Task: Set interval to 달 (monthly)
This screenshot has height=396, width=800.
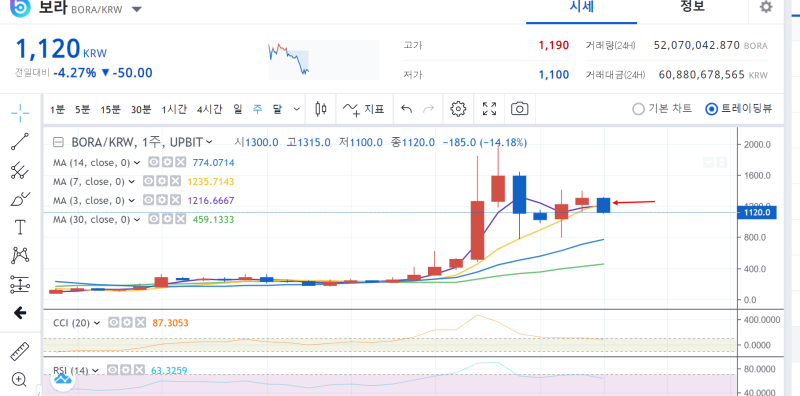Action: (277, 109)
